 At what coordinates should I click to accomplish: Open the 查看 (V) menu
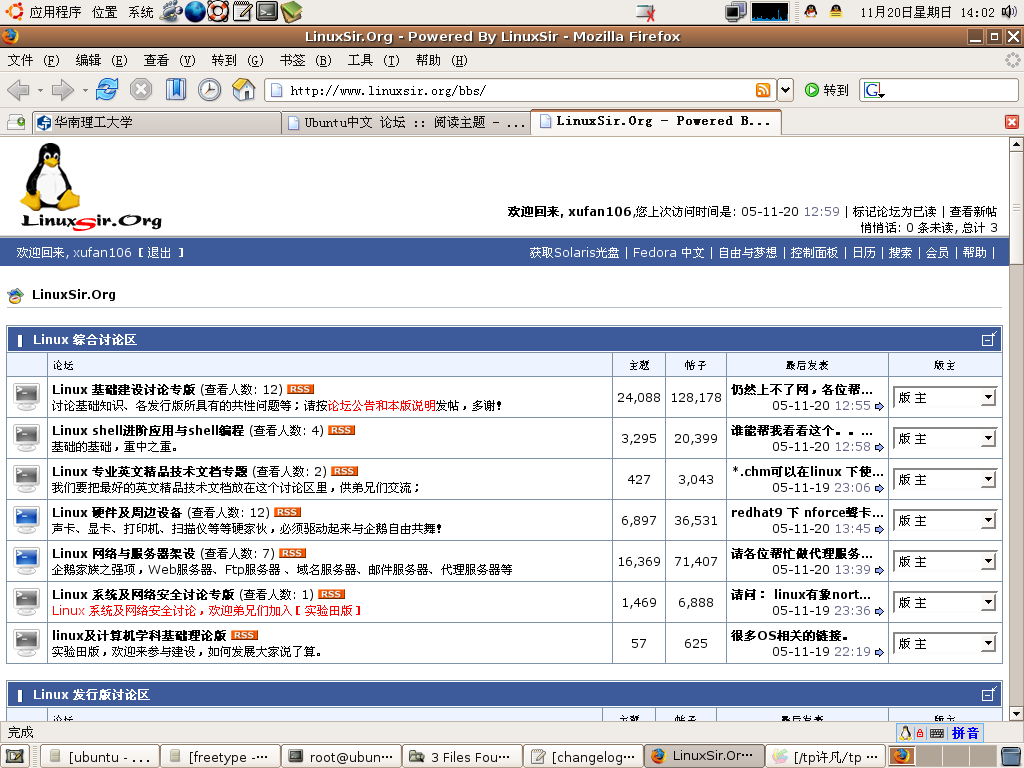(169, 60)
